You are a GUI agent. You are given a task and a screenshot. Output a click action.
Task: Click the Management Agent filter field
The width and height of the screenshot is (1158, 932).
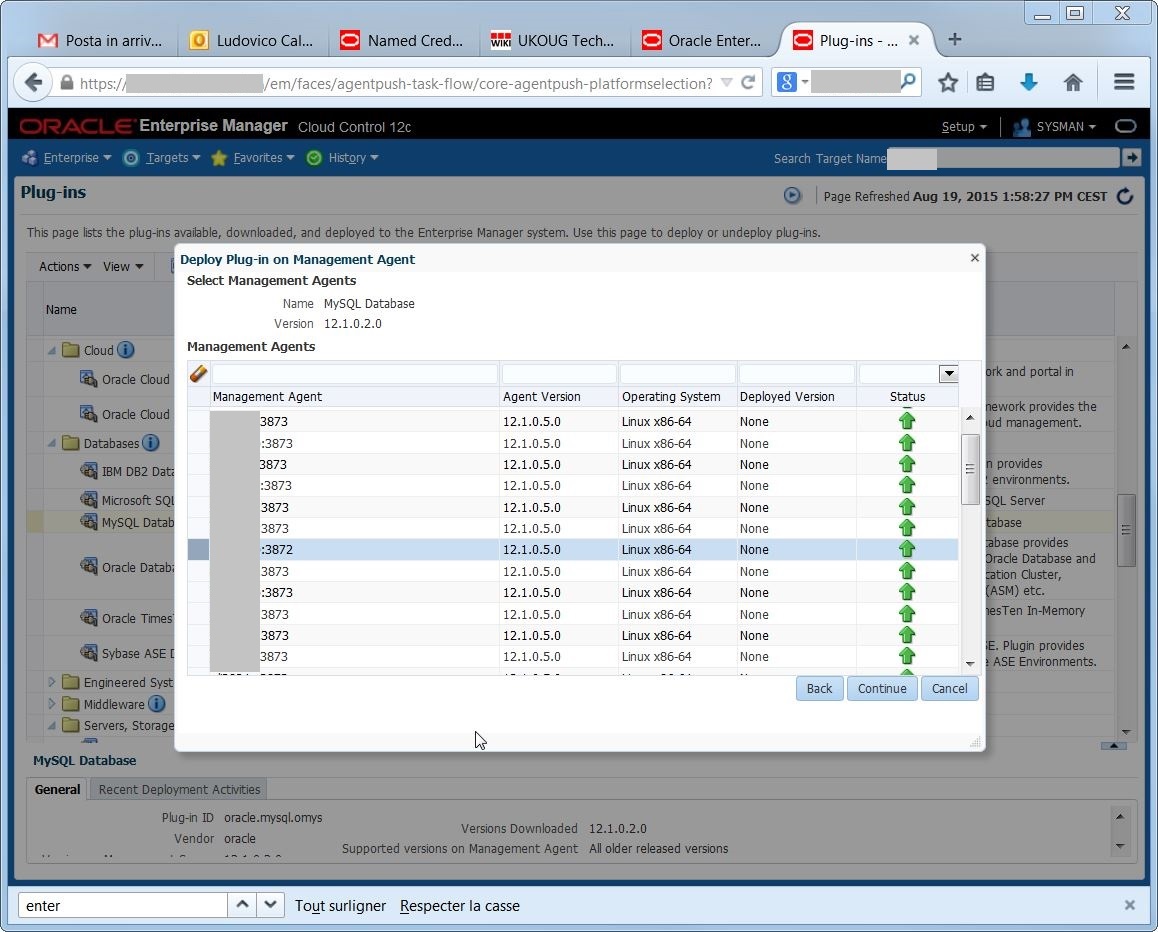tap(354, 374)
